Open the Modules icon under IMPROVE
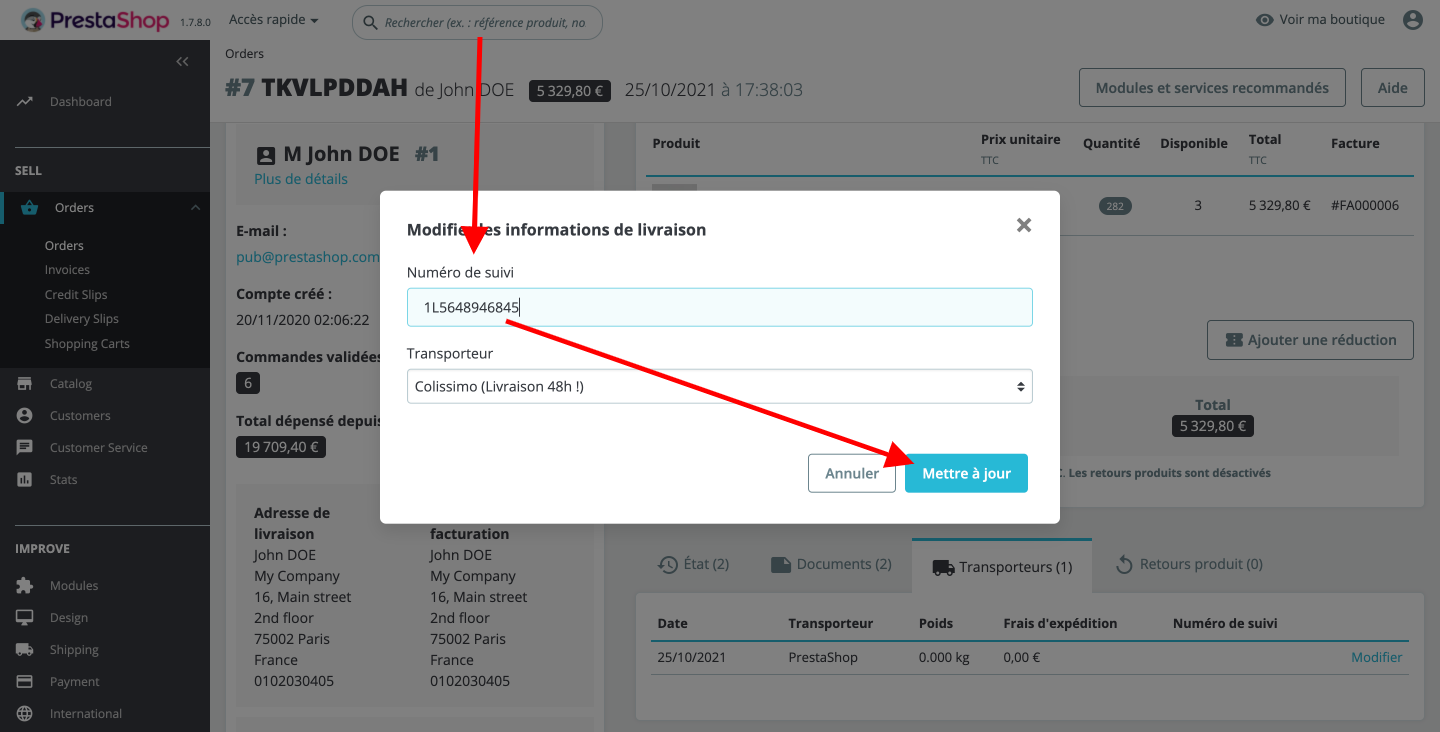 [x=22, y=585]
